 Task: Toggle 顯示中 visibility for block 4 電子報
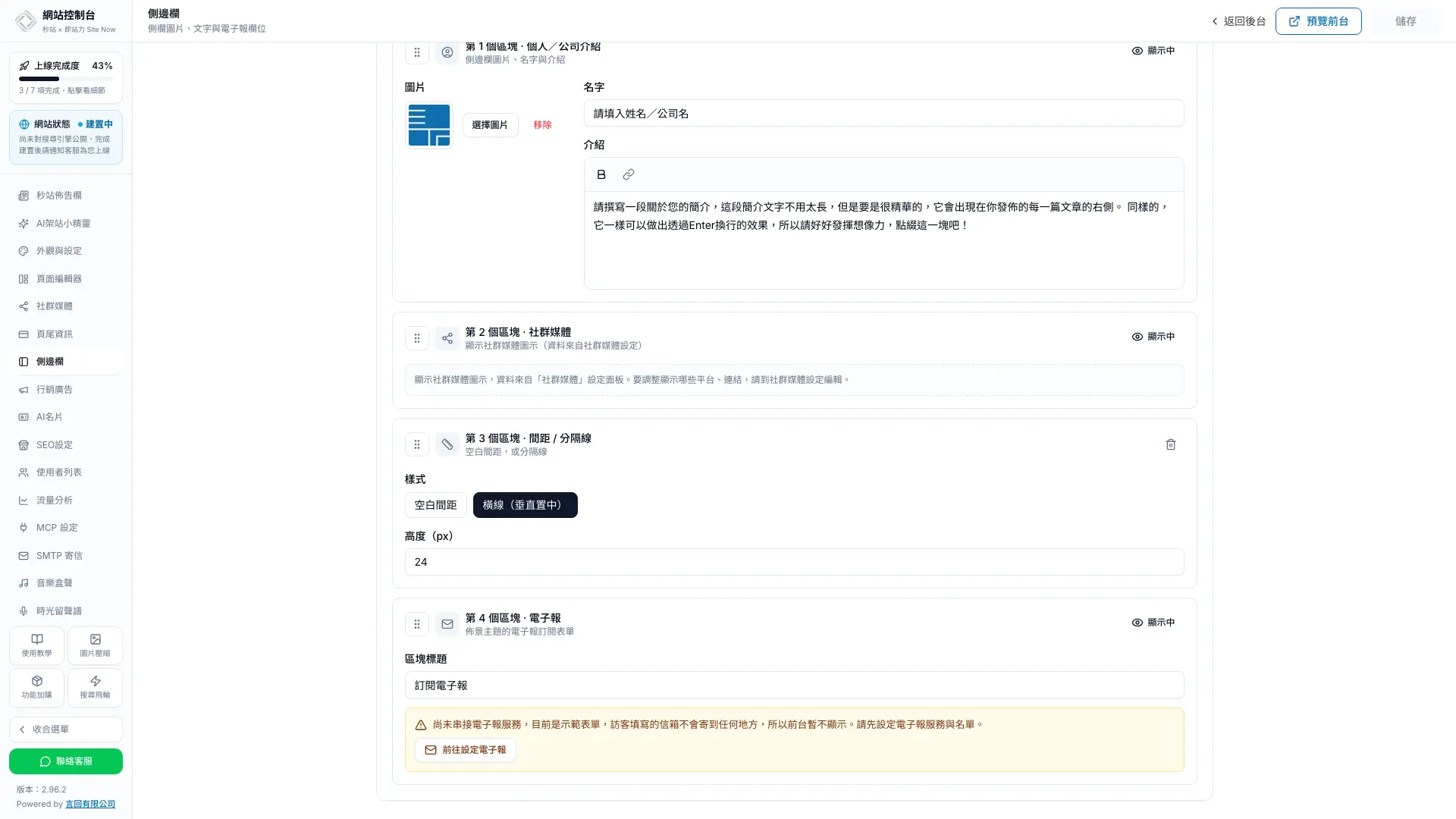pyautogui.click(x=1153, y=623)
